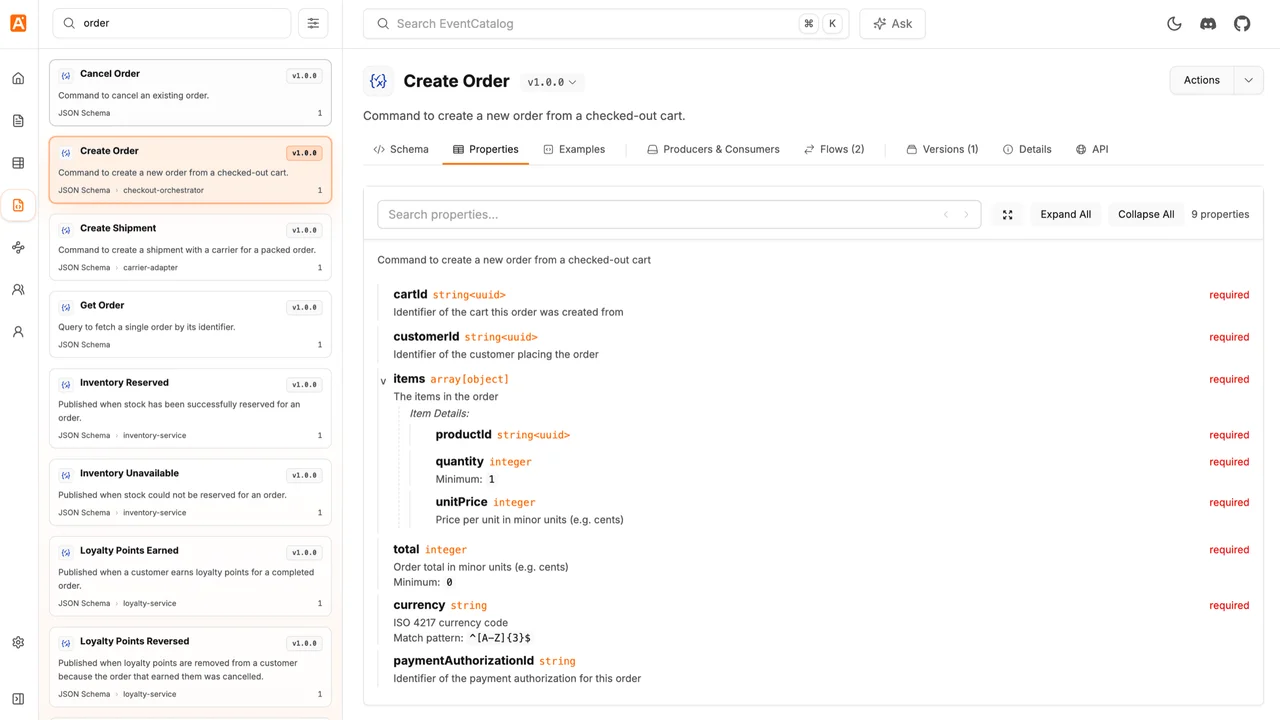The width and height of the screenshot is (1280, 720).
Task: Open the Producers & Consumers tab
Action: click(713, 149)
